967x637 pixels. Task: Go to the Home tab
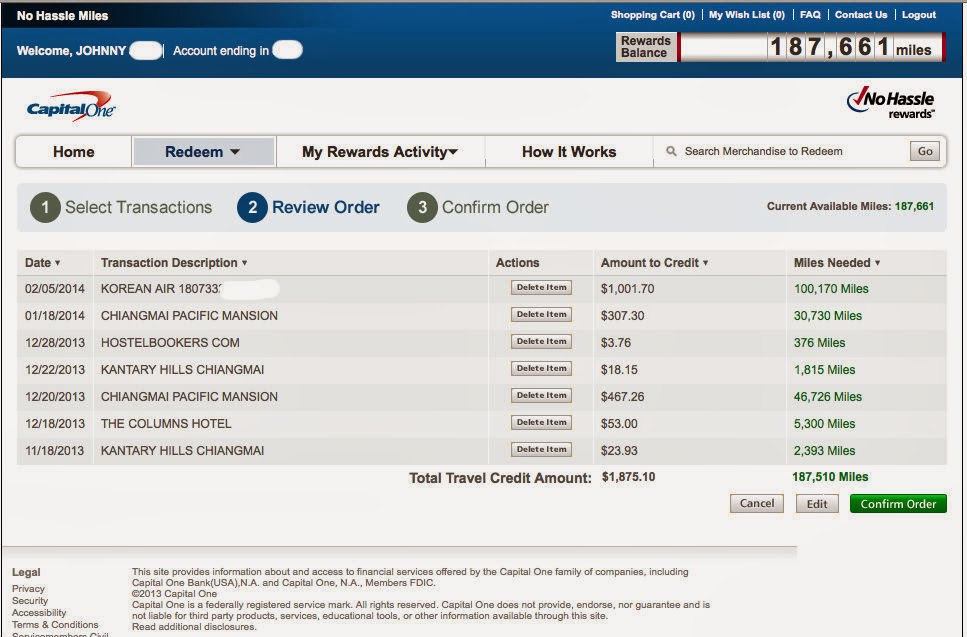[x=73, y=152]
